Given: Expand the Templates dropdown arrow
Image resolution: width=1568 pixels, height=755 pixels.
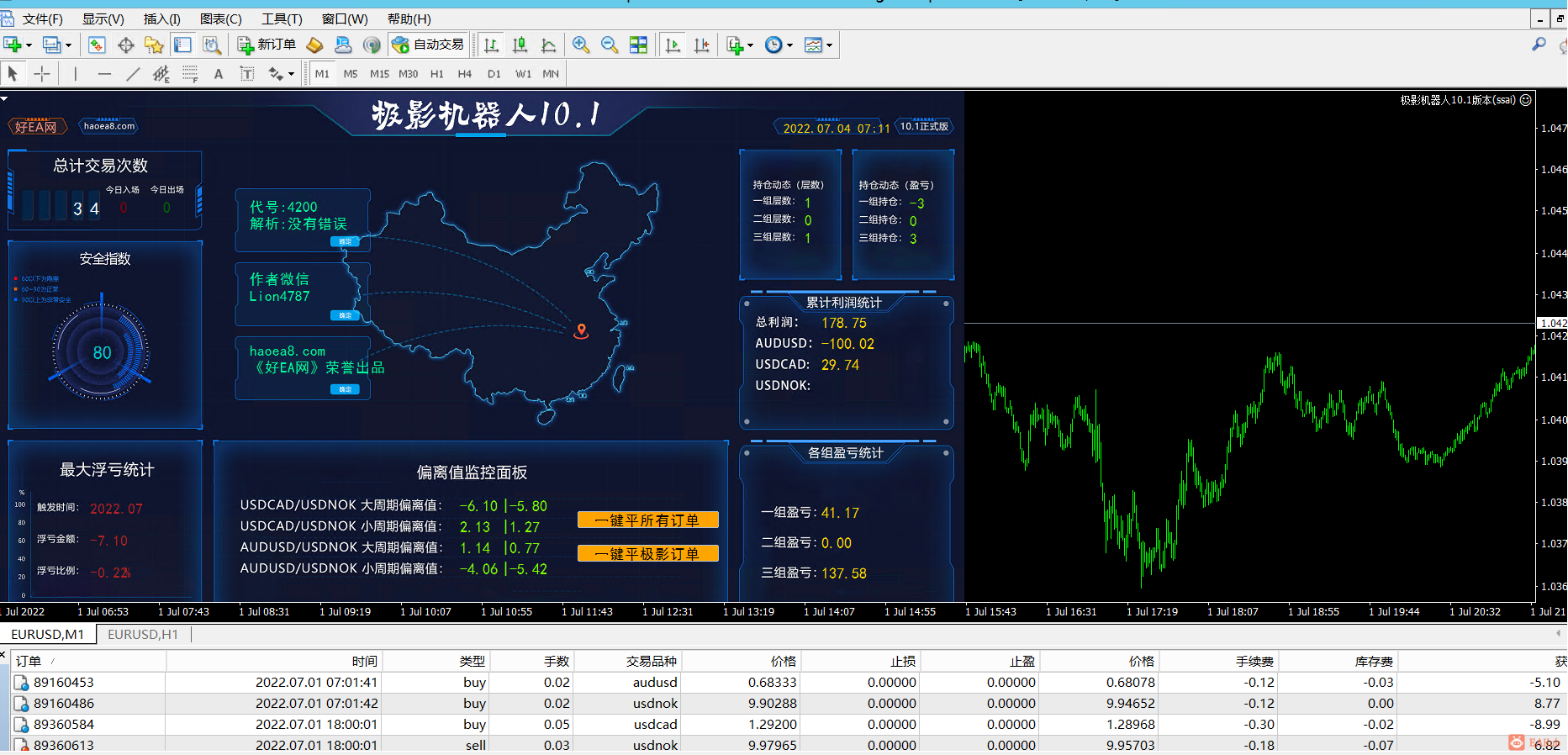Looking at the screenshot, I should tap(829, 45).
